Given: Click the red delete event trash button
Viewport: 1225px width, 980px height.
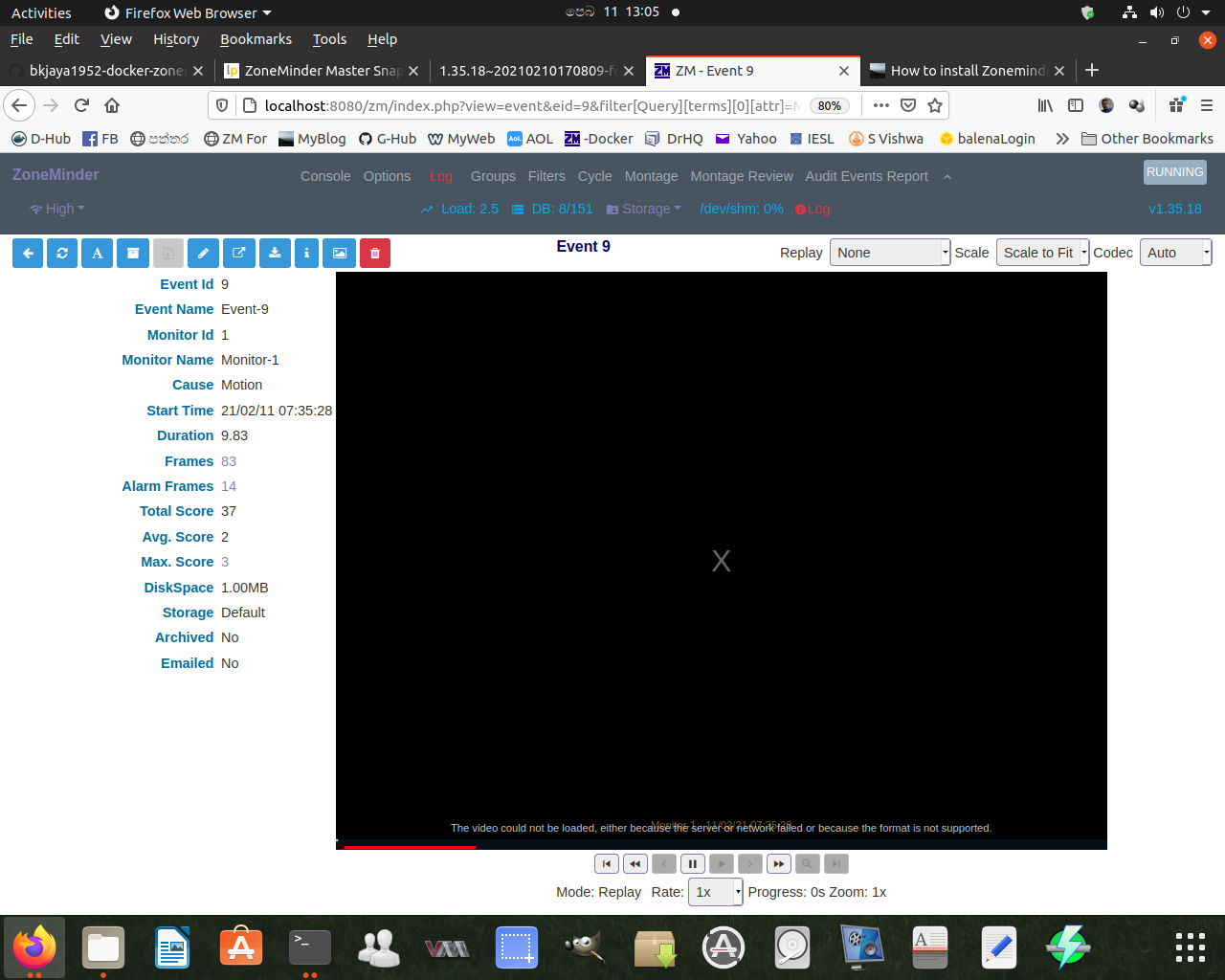Looking at the screenshot, I should coord(375,254).
